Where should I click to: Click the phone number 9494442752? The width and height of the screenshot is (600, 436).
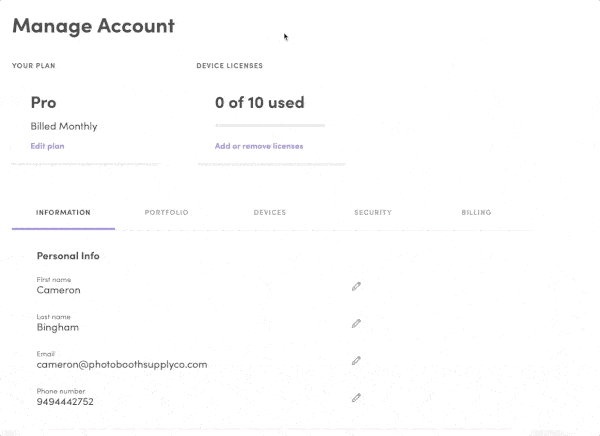[65, 402]
